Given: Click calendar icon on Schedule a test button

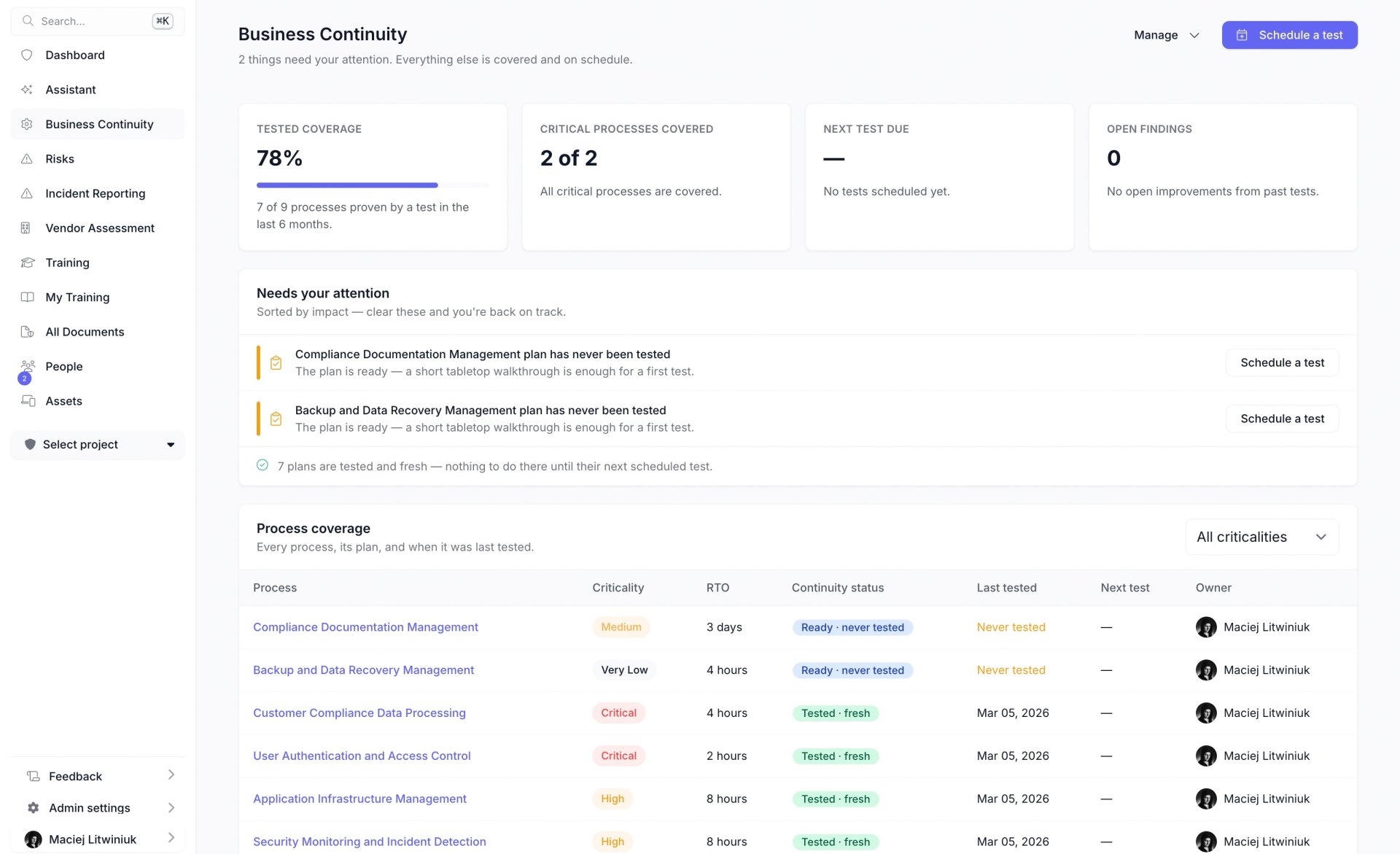Looking at the screenshot, I should [x=1242, y=35].
